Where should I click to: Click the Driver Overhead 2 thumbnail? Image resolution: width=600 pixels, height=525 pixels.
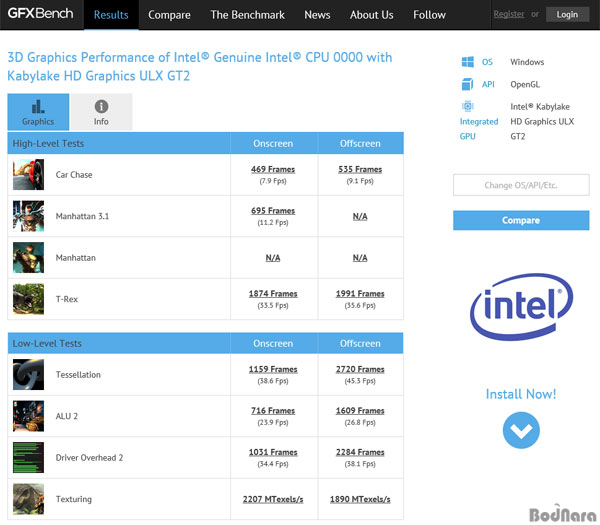[28, 457]
